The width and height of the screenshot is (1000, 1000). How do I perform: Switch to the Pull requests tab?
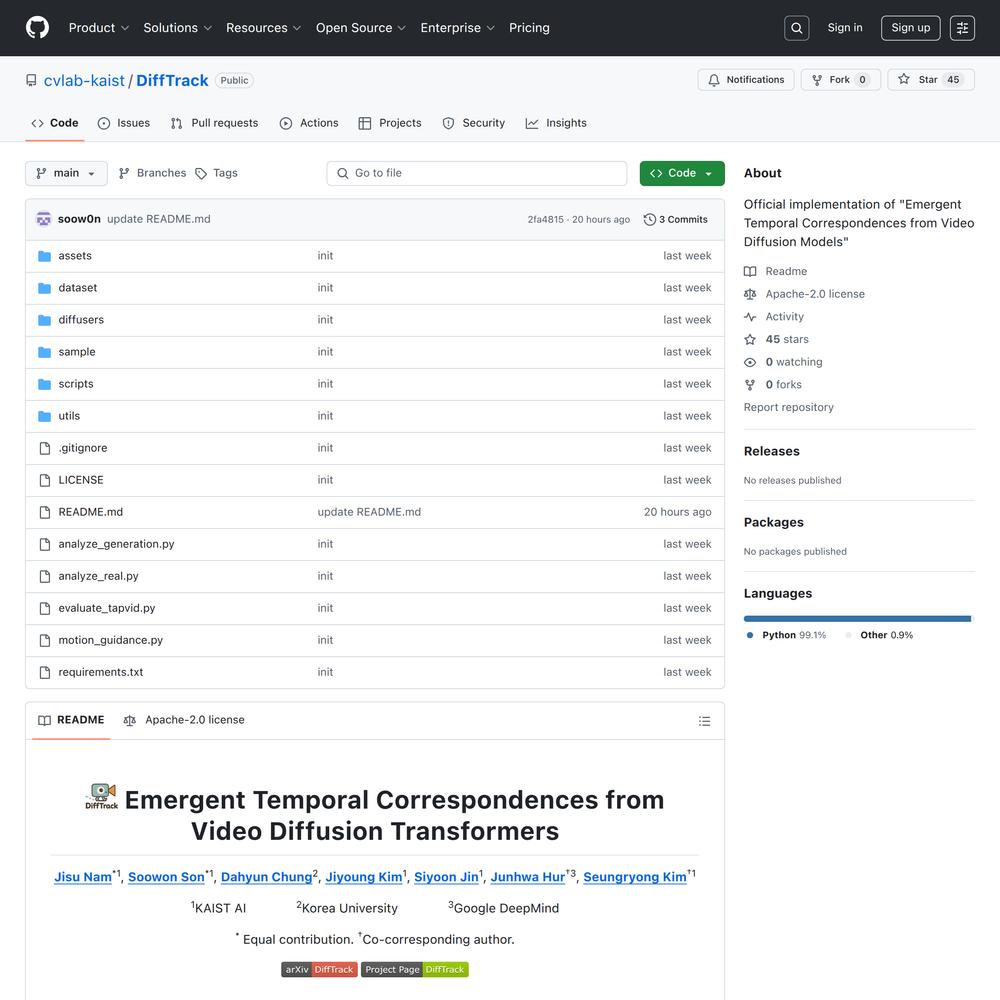(x=214, y=123)
